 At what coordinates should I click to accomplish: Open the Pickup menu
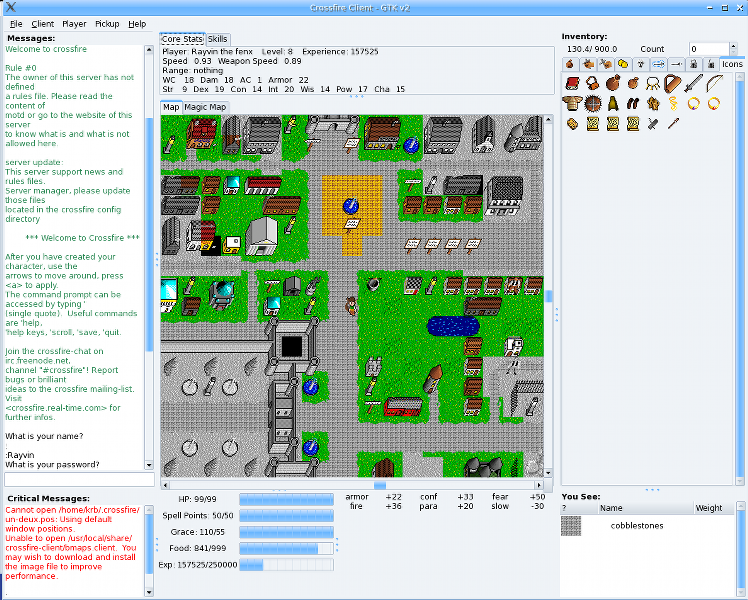(x=106, y=23)
